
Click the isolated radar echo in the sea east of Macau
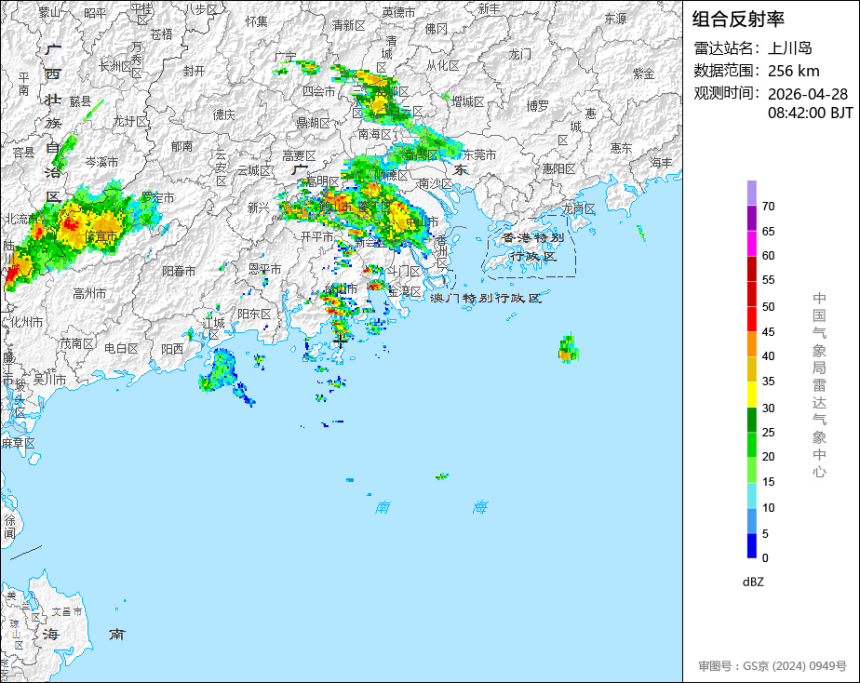(x=568, y=348)
